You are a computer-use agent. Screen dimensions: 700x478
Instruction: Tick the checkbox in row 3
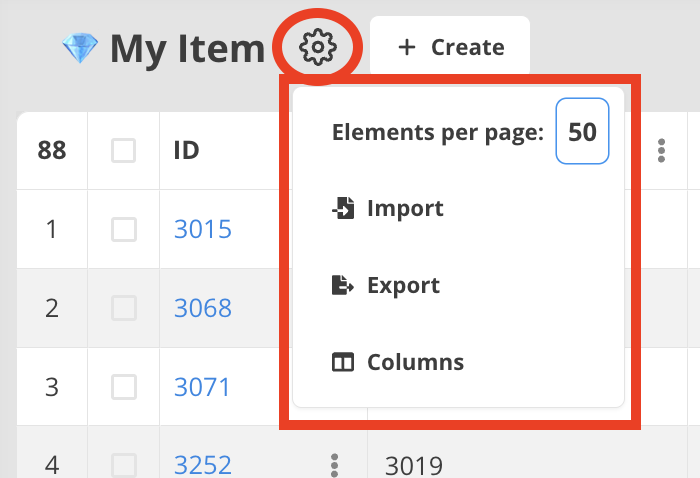click(x=123, y=386)
